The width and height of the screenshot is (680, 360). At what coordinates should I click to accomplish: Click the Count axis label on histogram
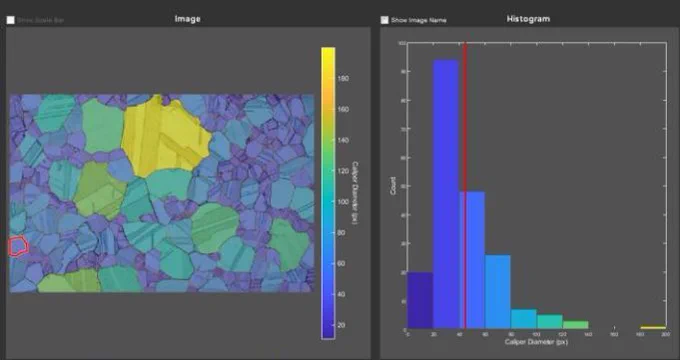click(393, 186)
